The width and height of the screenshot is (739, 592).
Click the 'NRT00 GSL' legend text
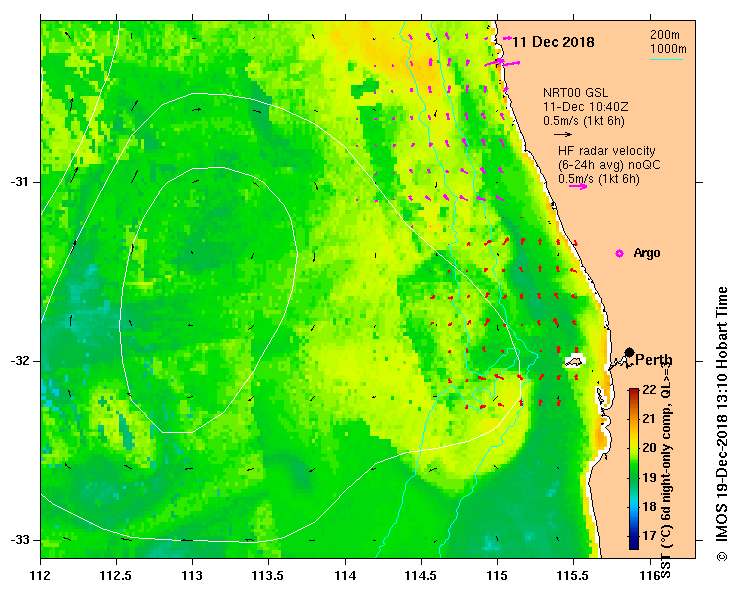pyautogui.click(x=575, y=93)
